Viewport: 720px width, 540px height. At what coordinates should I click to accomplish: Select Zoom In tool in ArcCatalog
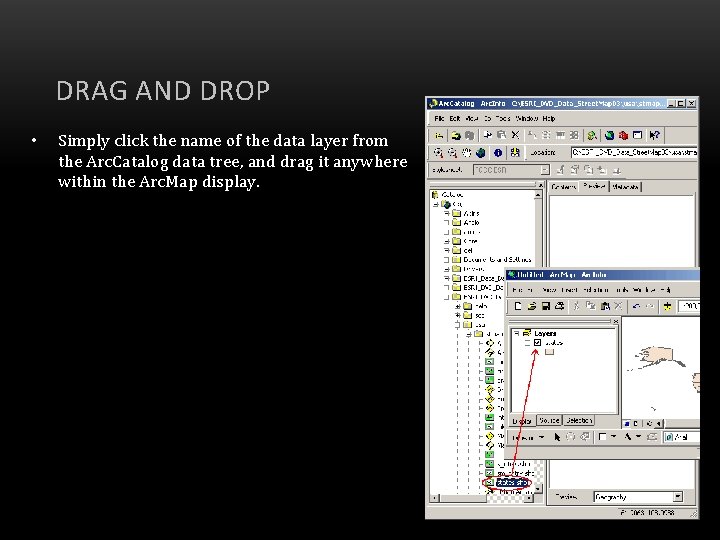[439, 152]
